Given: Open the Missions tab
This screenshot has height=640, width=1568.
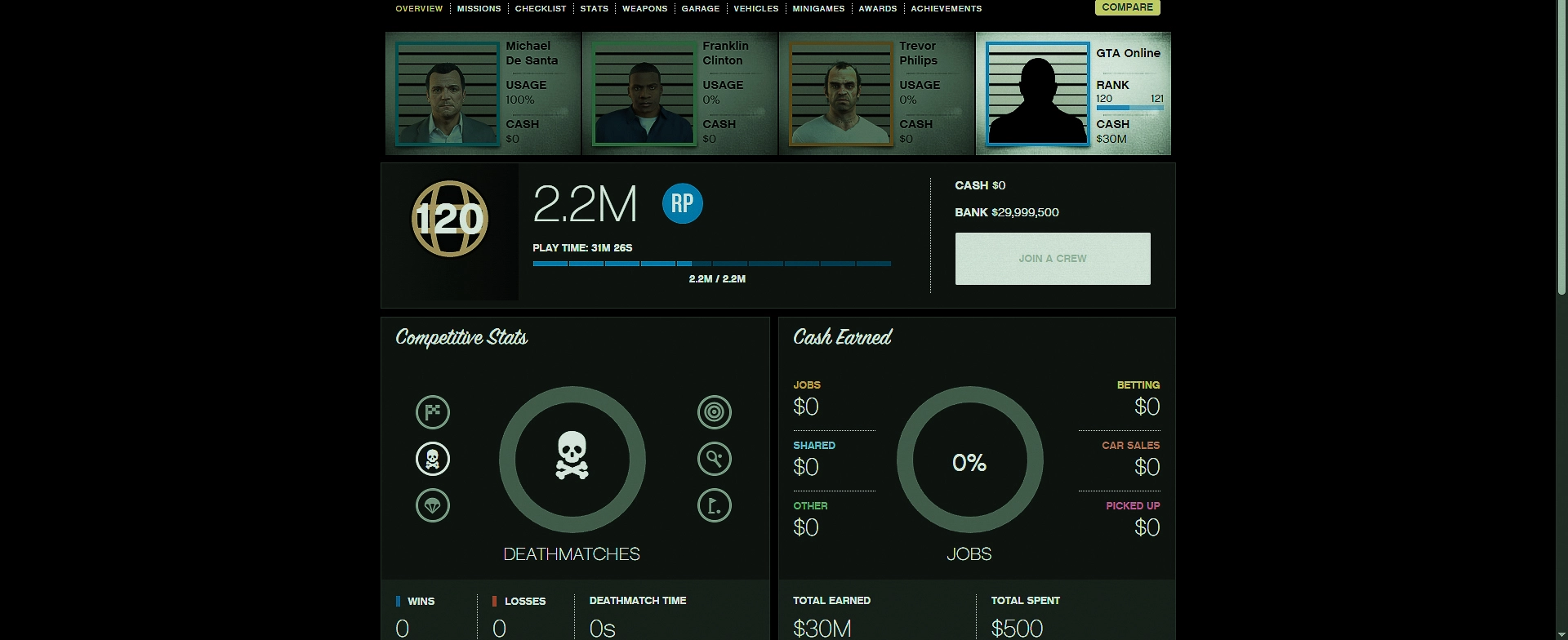Looking at the screenshot, I should point(479,8).
